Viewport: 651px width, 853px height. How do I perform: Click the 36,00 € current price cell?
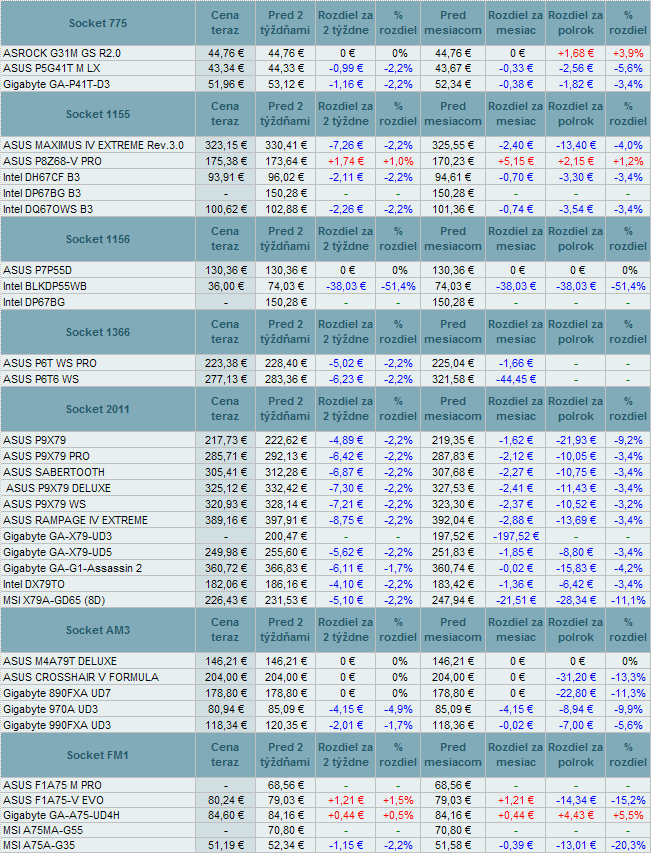pyautogui.click(x=226, y=286)
